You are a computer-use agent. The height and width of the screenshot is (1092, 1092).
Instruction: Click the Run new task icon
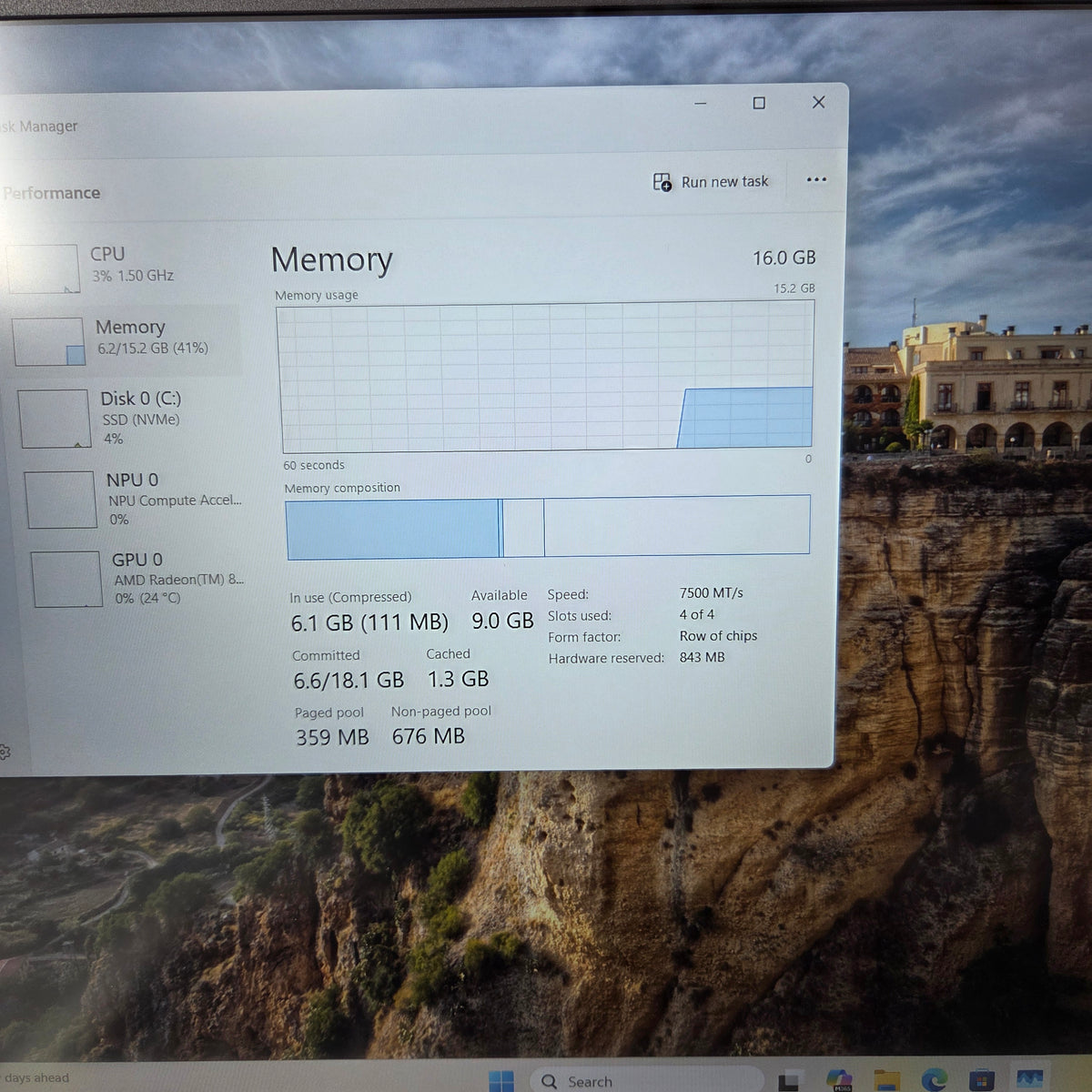pos(662,182)
